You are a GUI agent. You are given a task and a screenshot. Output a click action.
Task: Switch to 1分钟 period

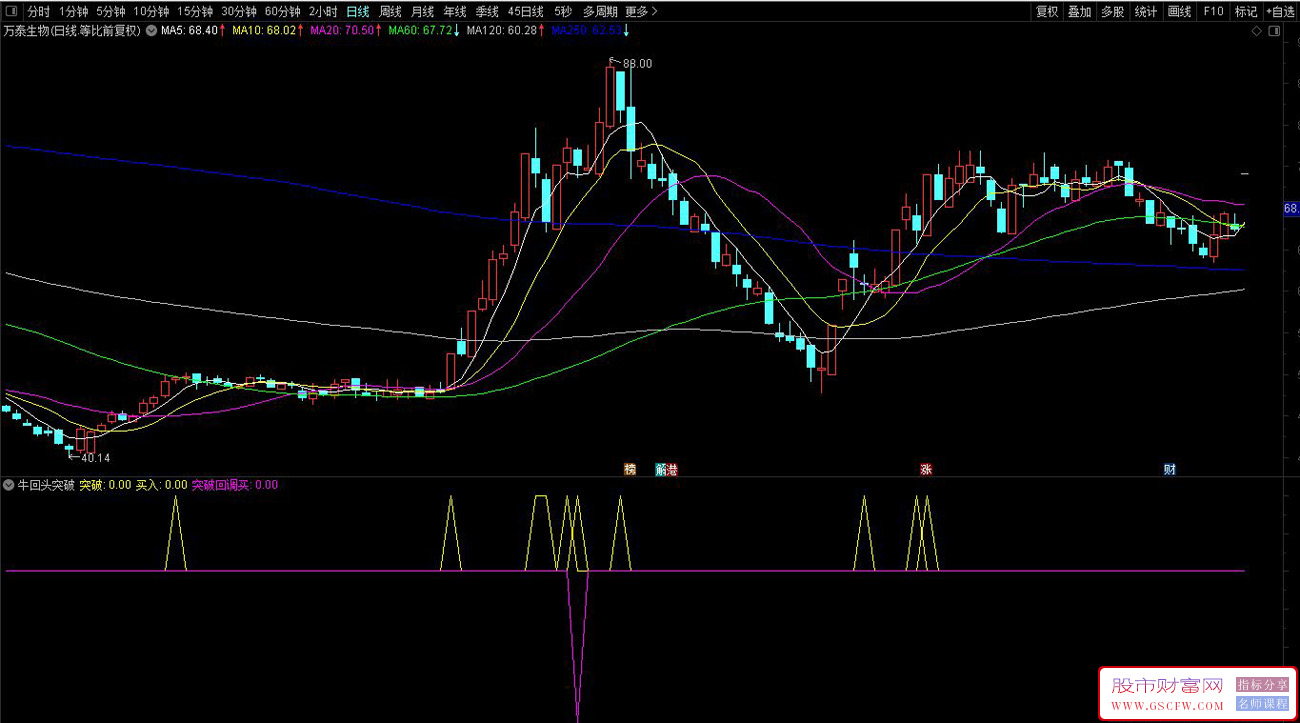[x=73, y=12]
